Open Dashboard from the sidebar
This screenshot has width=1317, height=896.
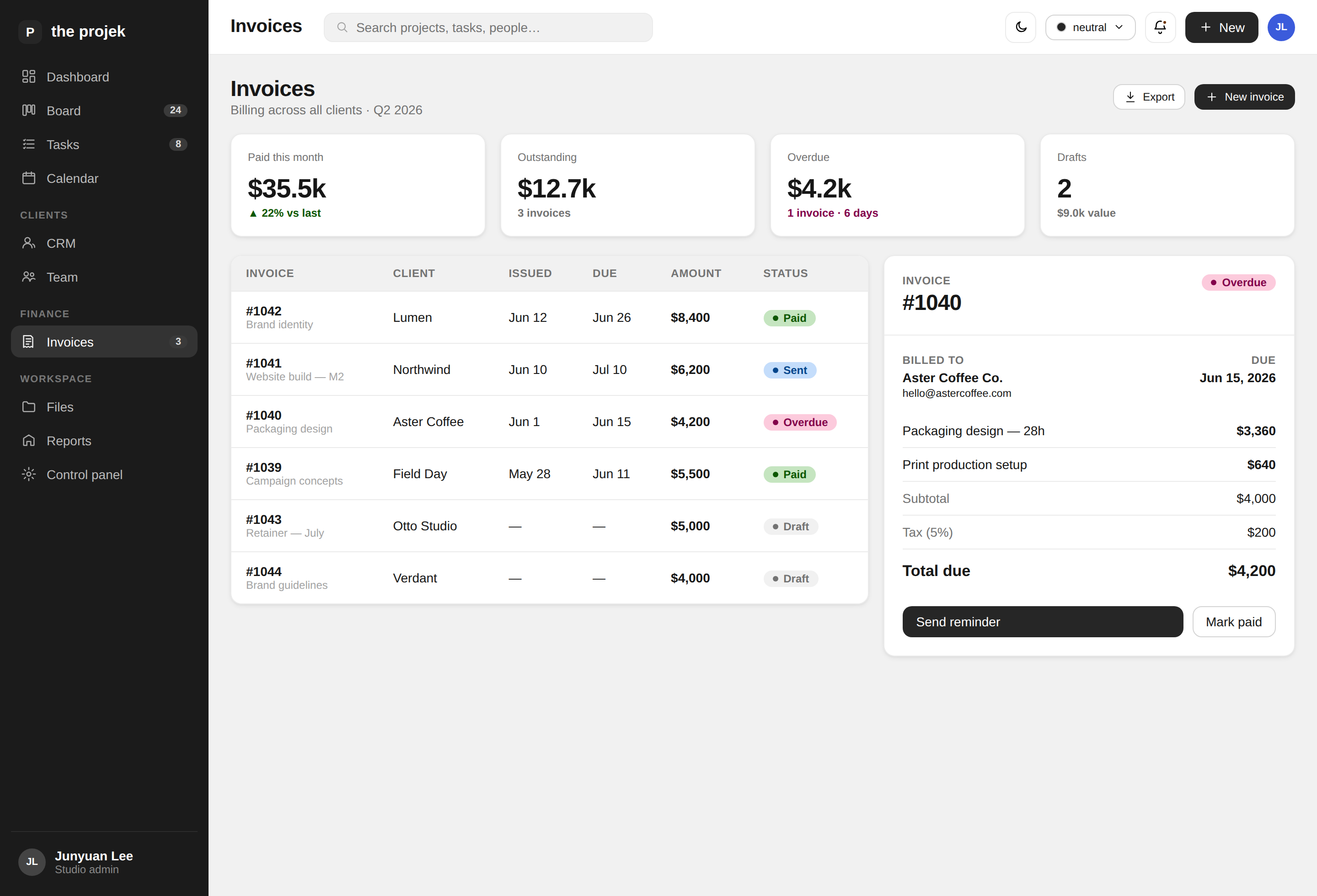click(x=104, y=76)
